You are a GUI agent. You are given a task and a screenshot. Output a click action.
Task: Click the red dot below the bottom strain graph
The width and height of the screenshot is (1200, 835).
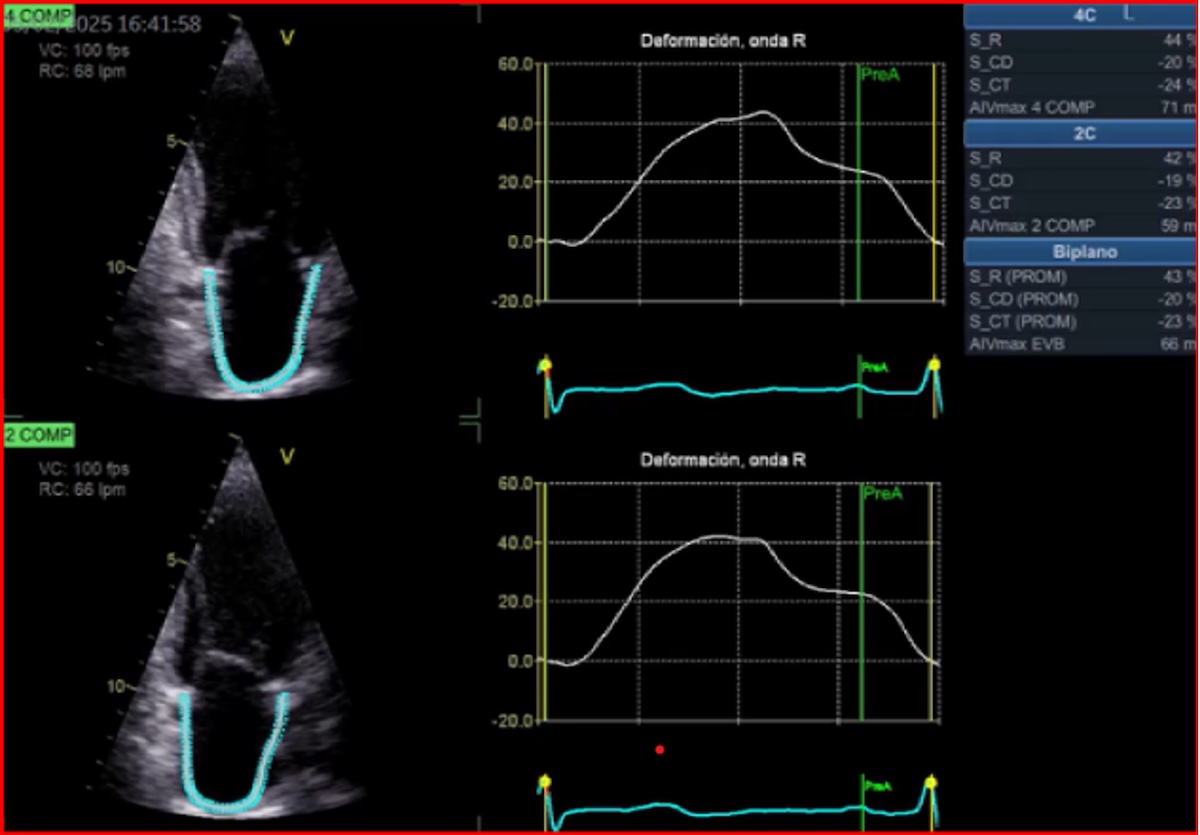(x=659, y=748)
